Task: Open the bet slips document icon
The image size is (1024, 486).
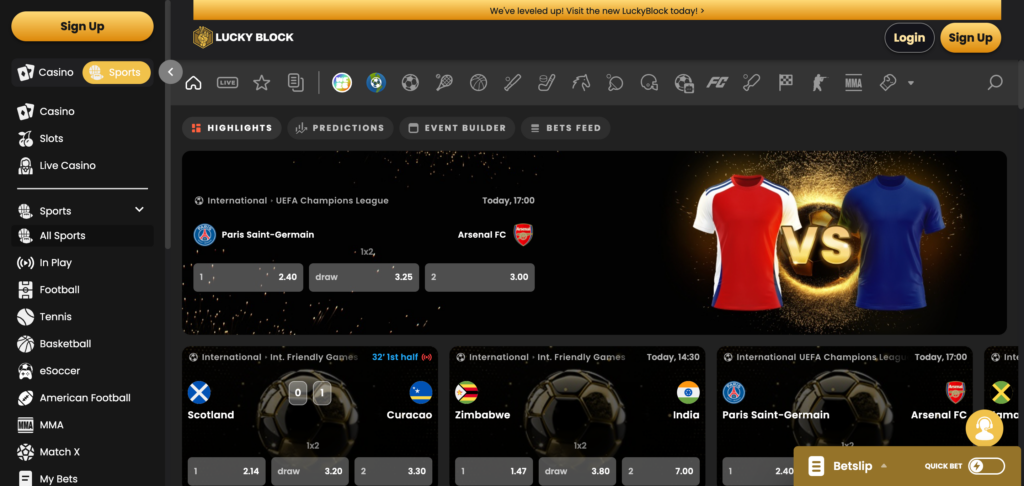Action: (296, 83)
